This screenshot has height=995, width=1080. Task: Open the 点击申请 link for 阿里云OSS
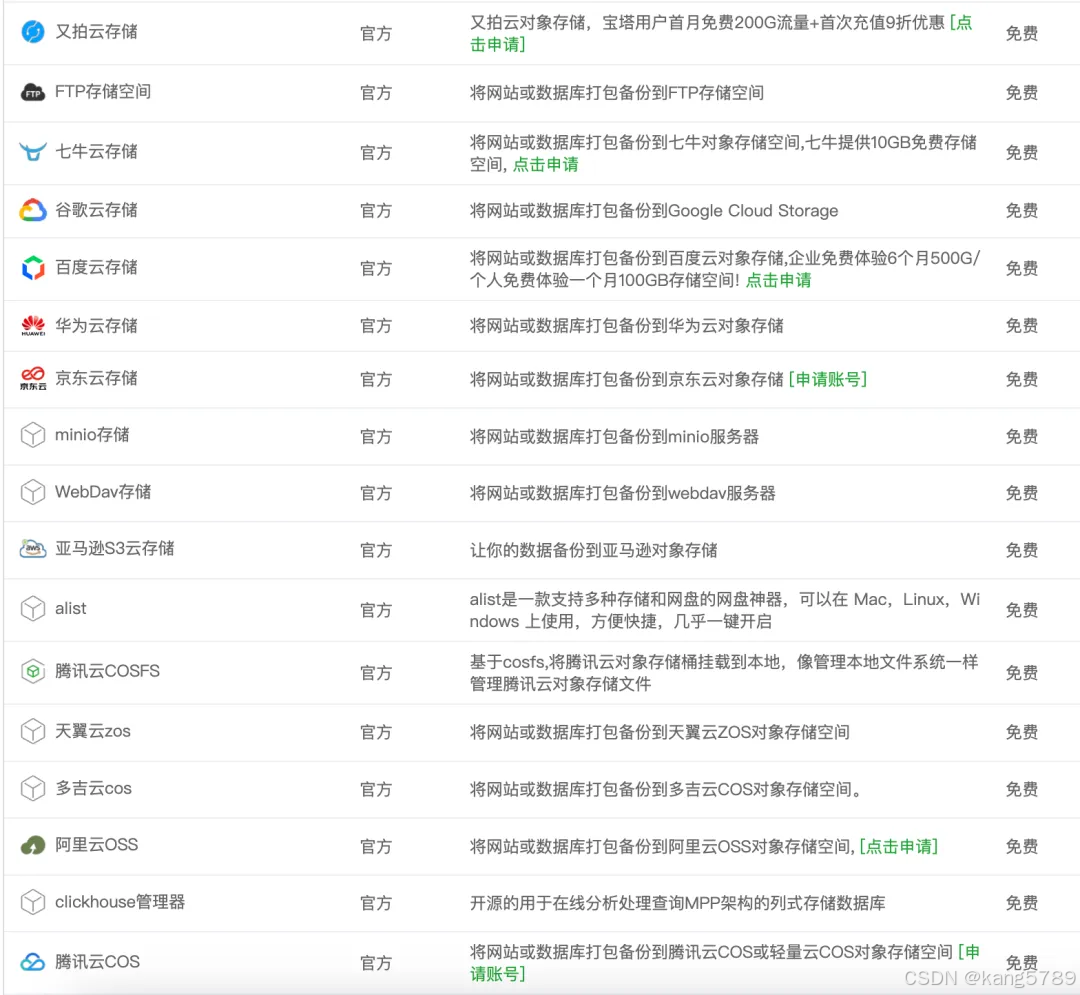tap(899, 846)
